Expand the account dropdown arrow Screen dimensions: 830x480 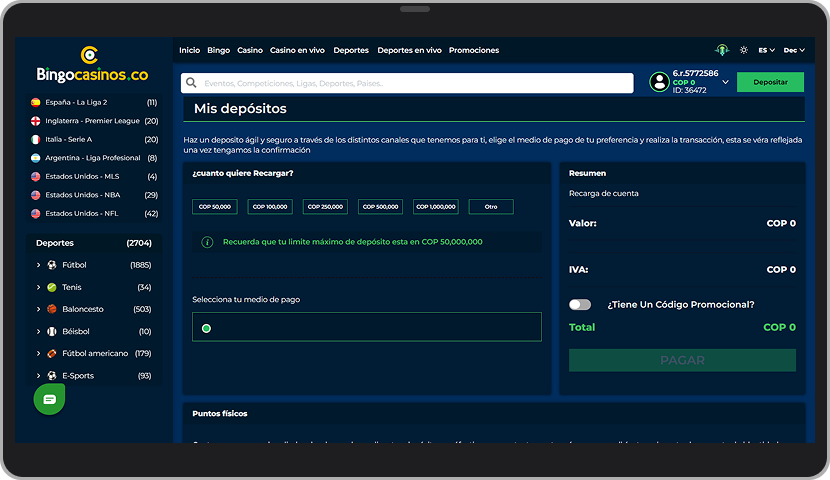[x=725, y=82]
